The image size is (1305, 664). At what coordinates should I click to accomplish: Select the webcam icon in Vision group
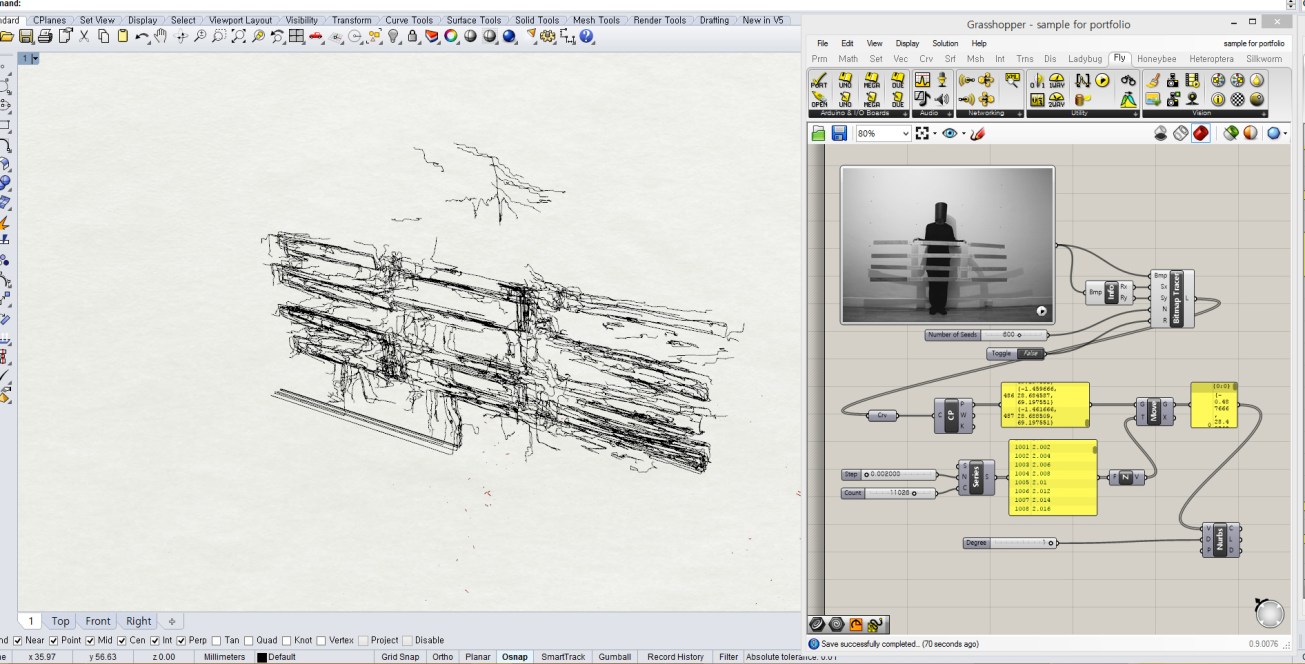pos(1191,98)
